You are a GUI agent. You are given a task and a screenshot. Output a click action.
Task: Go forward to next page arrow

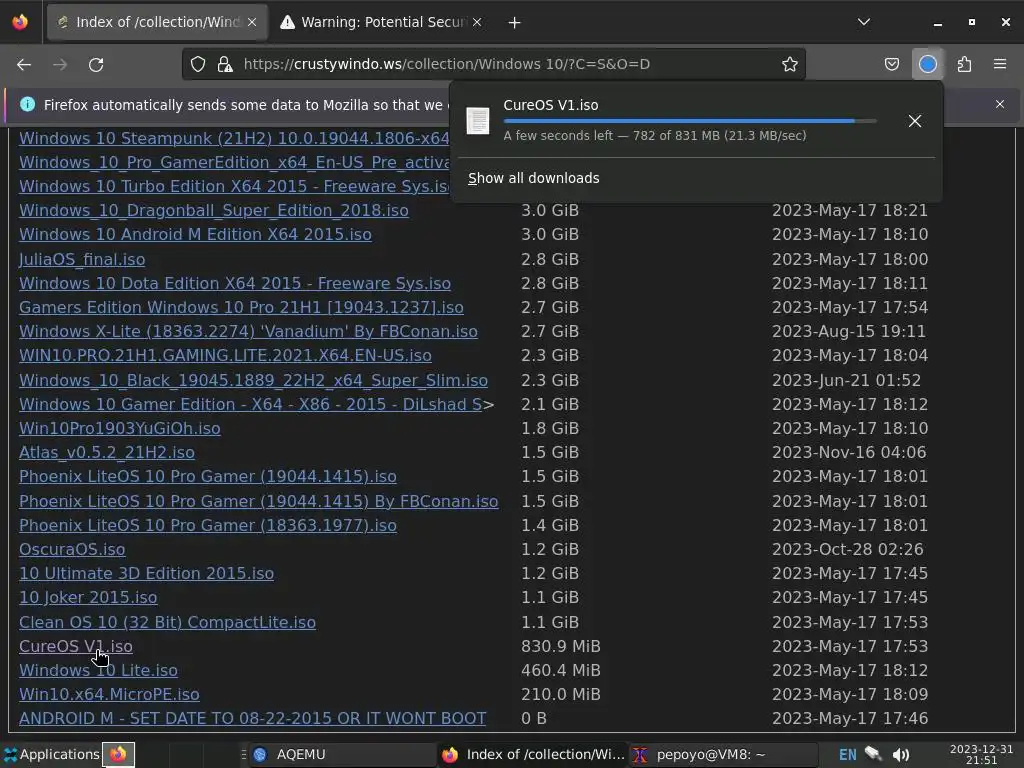(60, 64)
